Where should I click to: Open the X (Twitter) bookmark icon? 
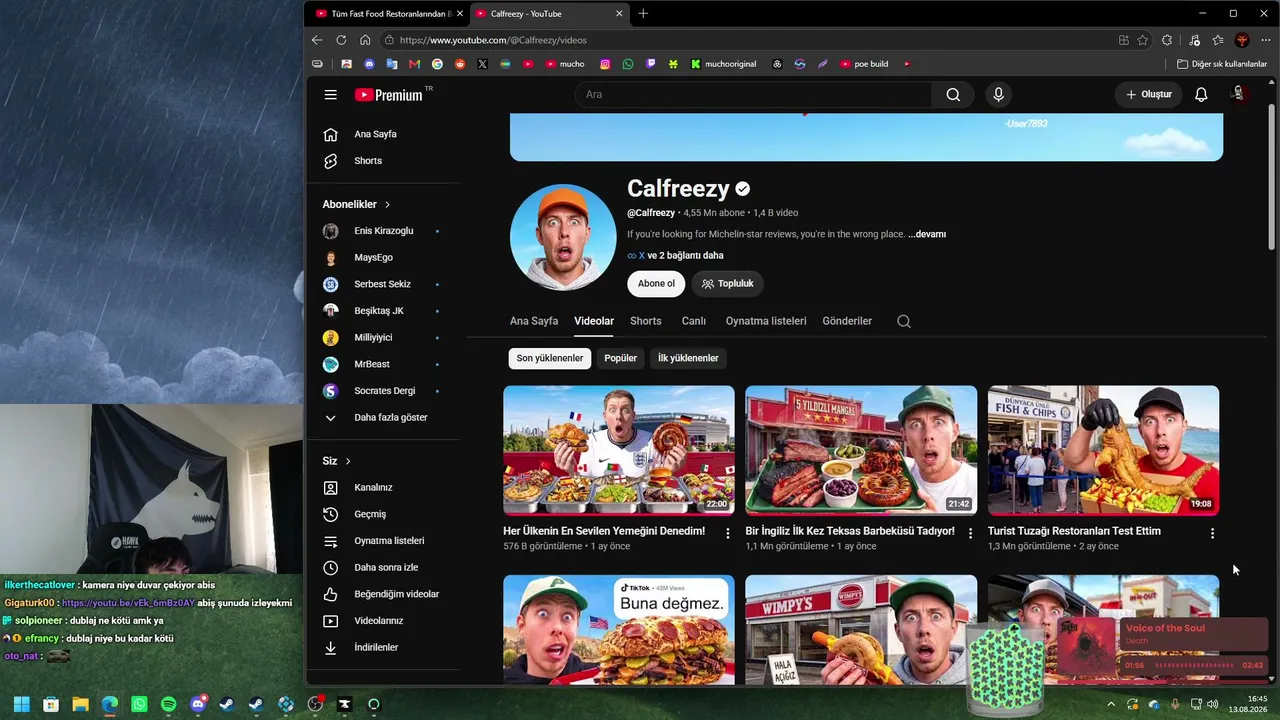(482, 64)
